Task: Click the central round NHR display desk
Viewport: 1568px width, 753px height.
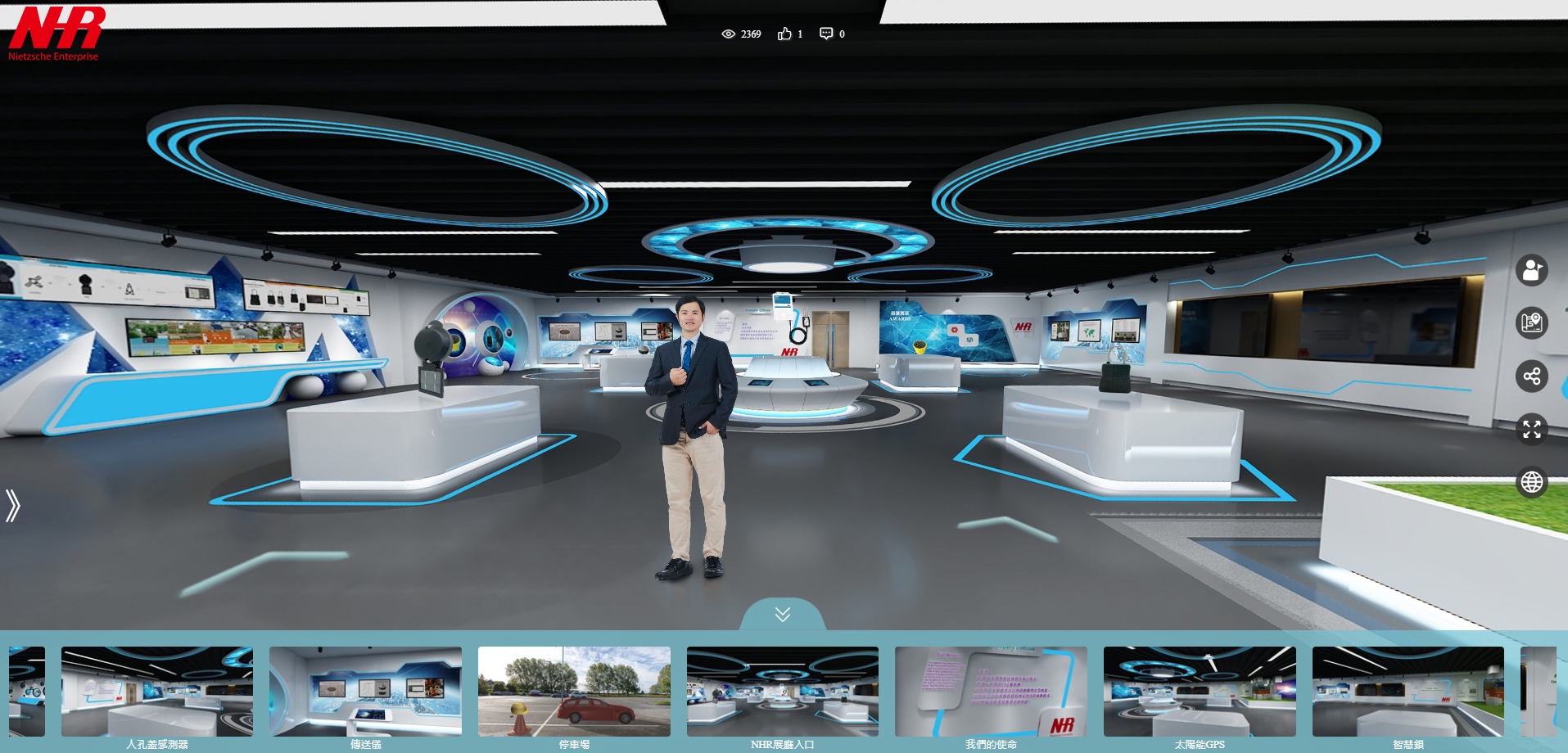Action: click(798, 389)
